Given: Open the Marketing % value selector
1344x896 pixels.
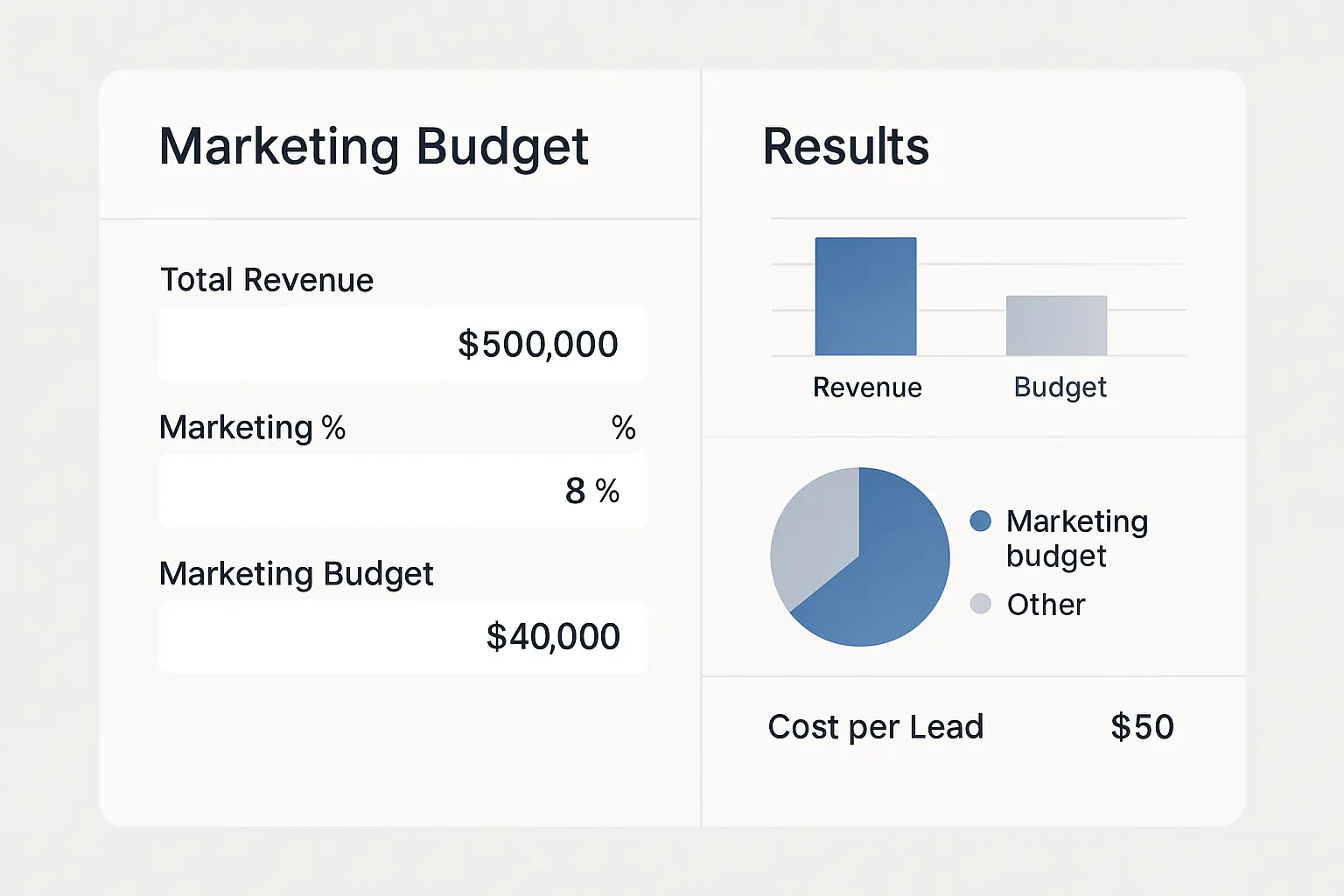Looking at the screenshot, I should click(402, 490).
